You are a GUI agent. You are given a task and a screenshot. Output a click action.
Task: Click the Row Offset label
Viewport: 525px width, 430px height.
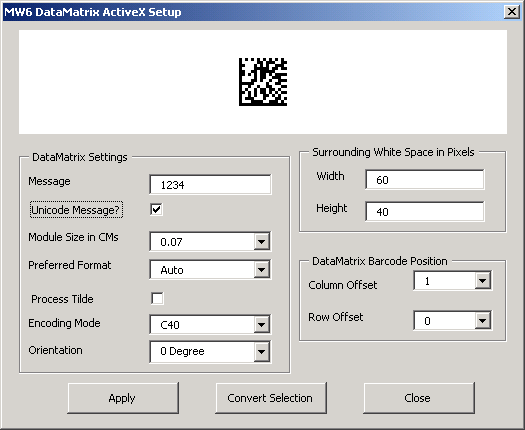click(335, 317)
